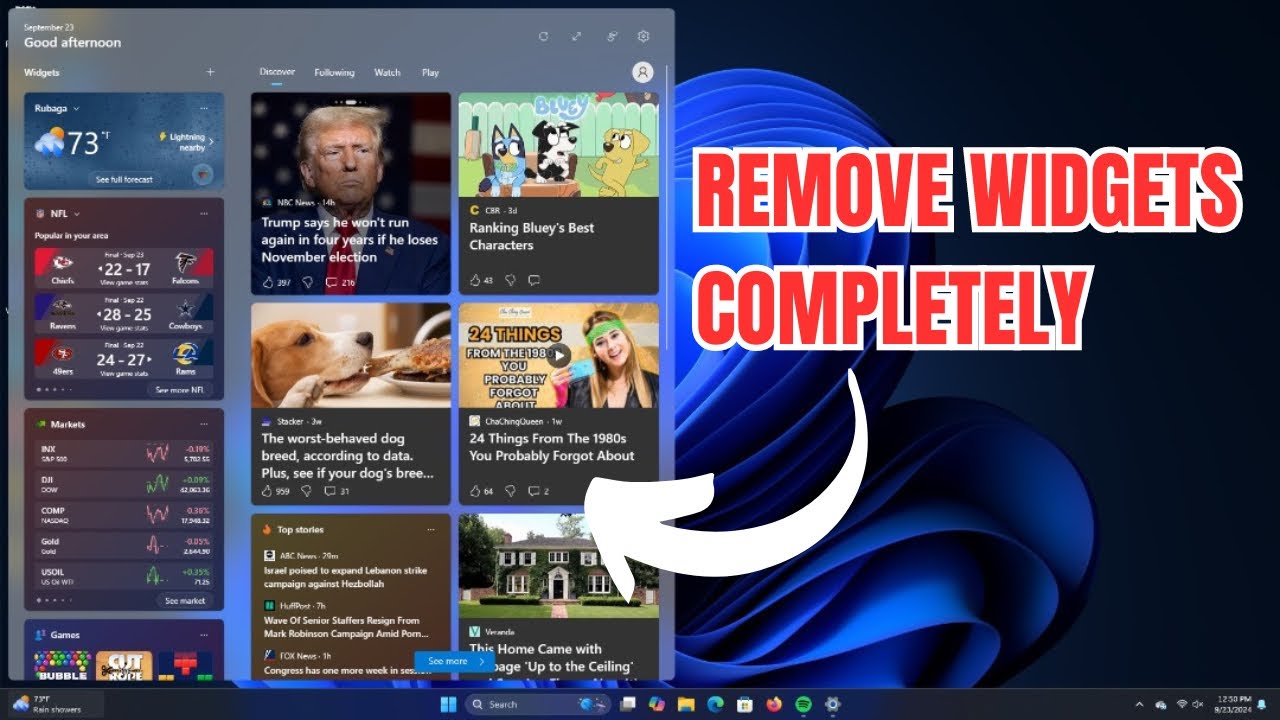Screen dimensions: 1280x720
Task: Open Microsoft Edge from taskbar
Action: tap(715, 704)
